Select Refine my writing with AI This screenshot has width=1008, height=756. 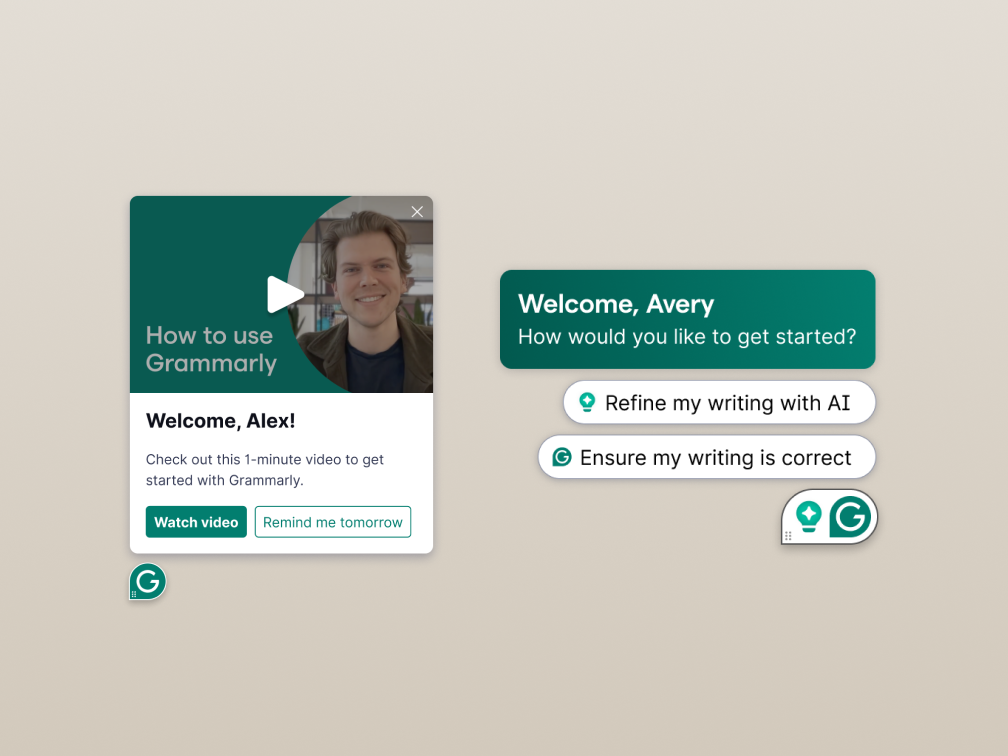click(x=719, y=402)
